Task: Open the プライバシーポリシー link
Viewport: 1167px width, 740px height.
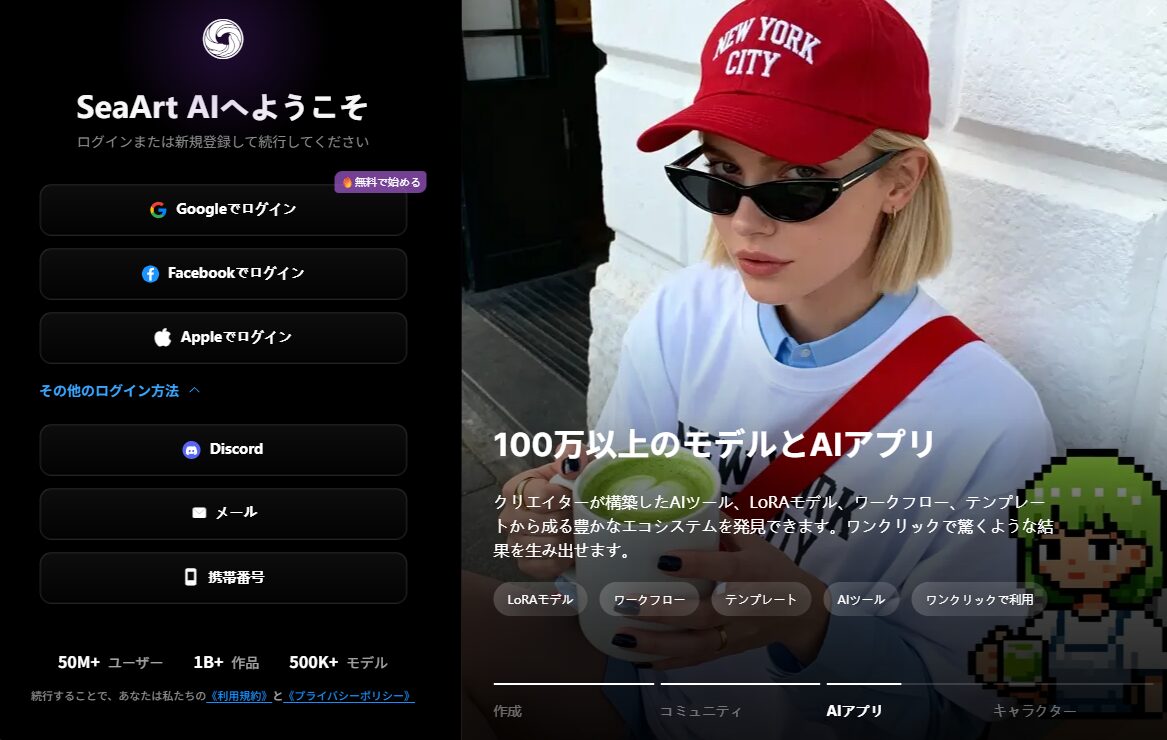Action: tap(349, 696)
